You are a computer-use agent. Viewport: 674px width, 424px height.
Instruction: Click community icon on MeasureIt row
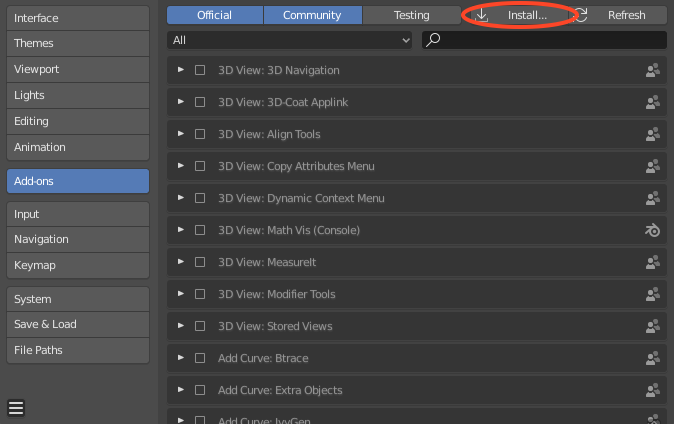(x=653, y=262)
